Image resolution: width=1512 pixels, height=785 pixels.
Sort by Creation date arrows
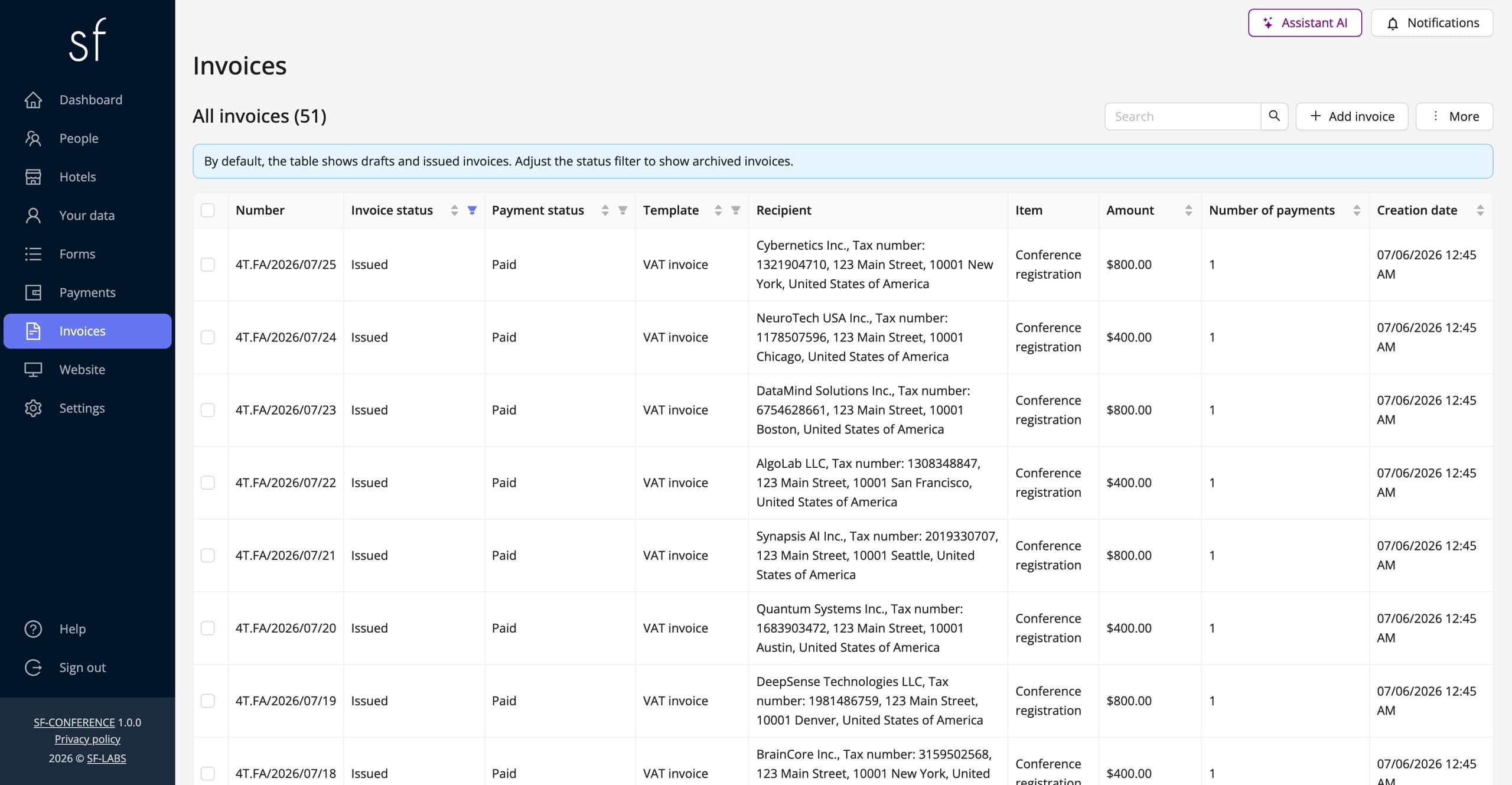click(x=1480, y=210)
